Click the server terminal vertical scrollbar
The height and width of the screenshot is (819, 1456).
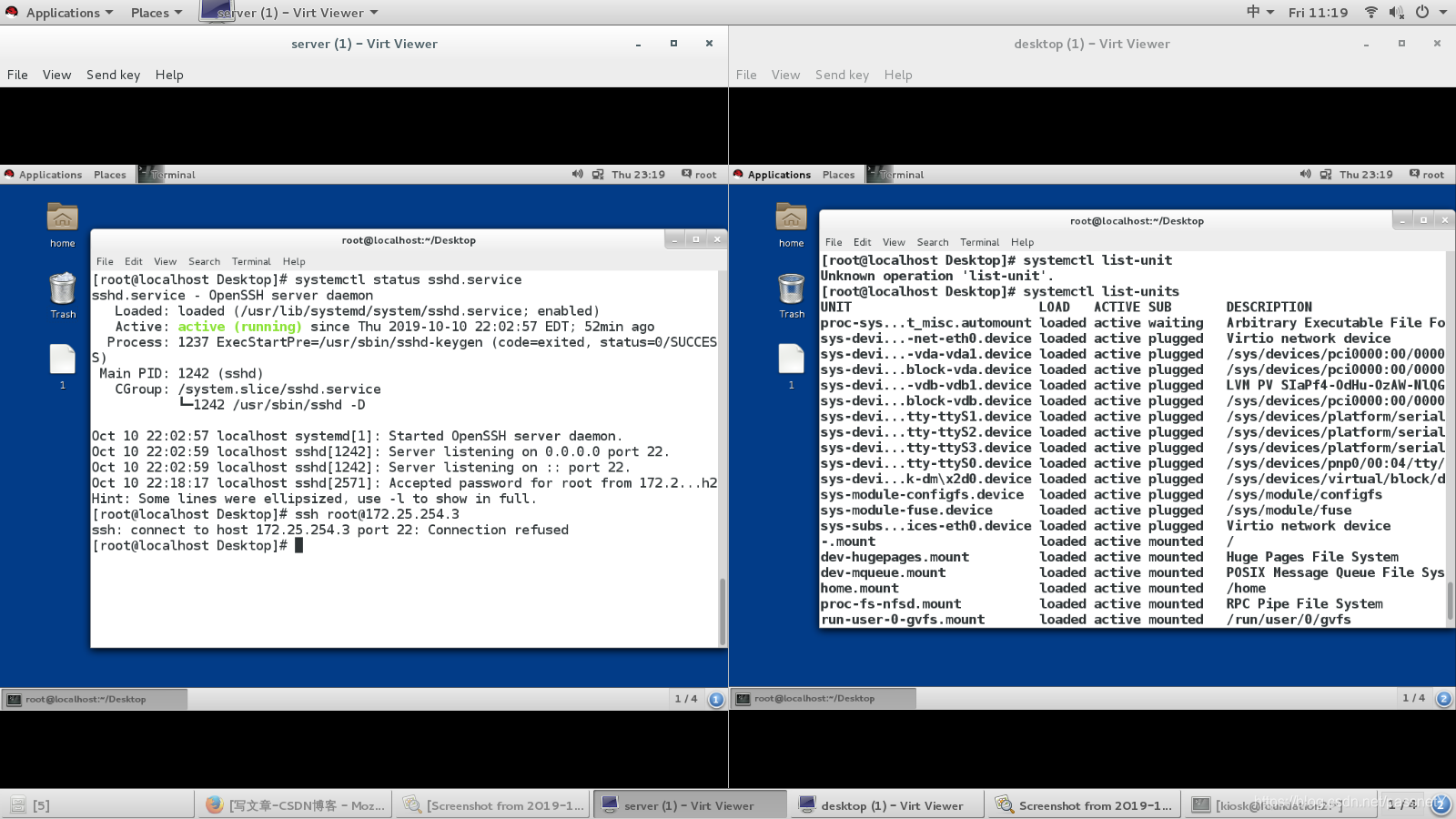point(723,611)
